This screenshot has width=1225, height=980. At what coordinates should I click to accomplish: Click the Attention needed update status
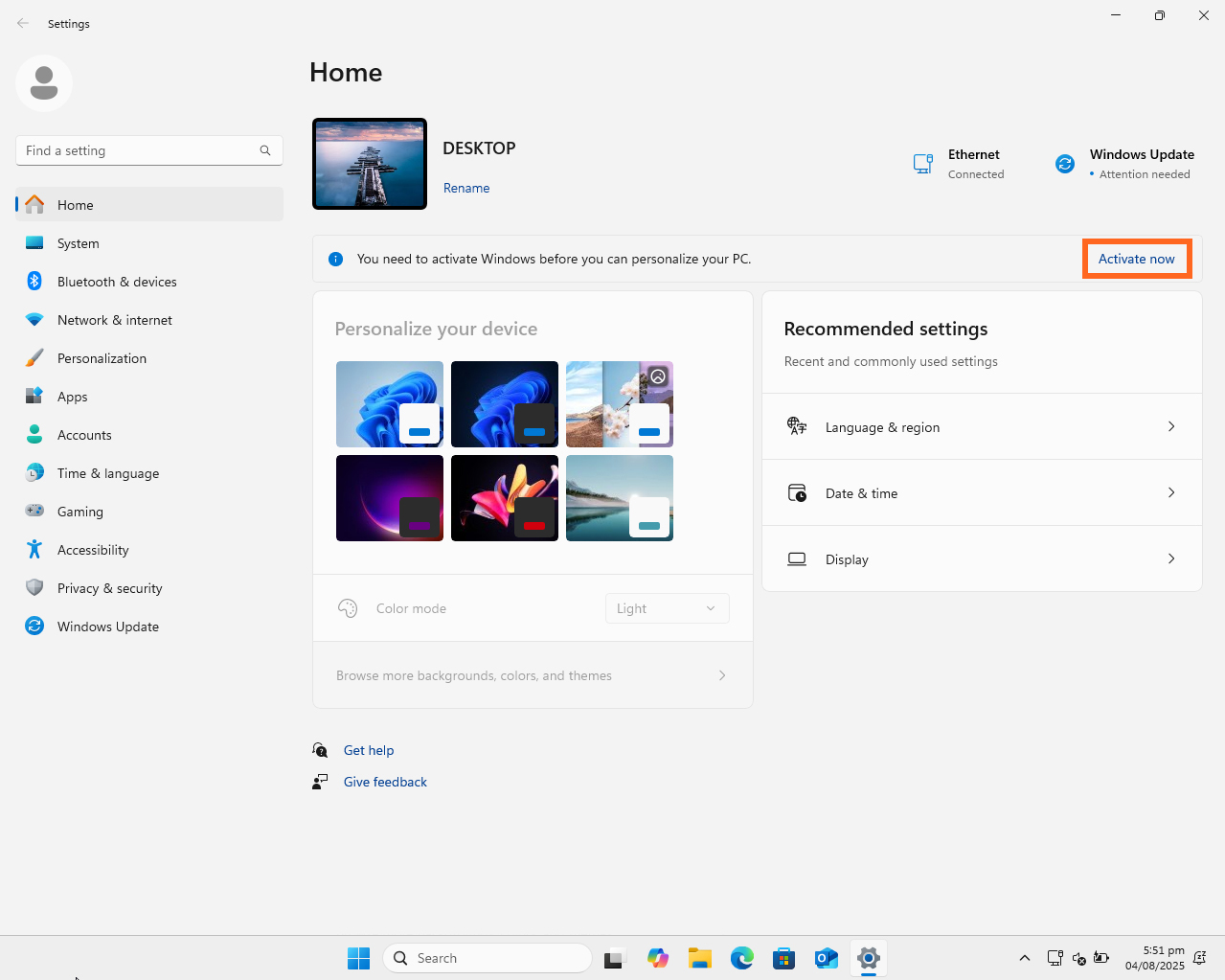point(1145,174)
